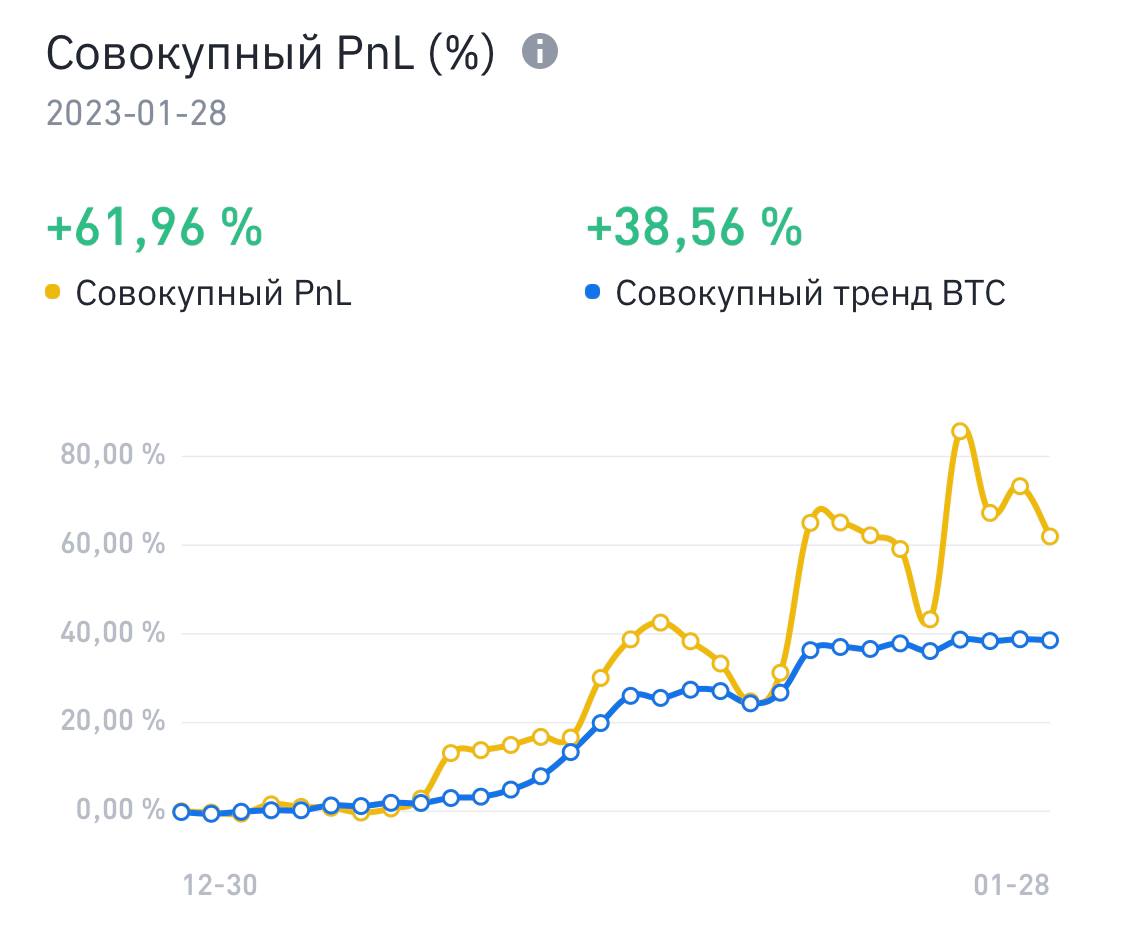Click the 2023-01-28 date label

click(x=136, y=113)
